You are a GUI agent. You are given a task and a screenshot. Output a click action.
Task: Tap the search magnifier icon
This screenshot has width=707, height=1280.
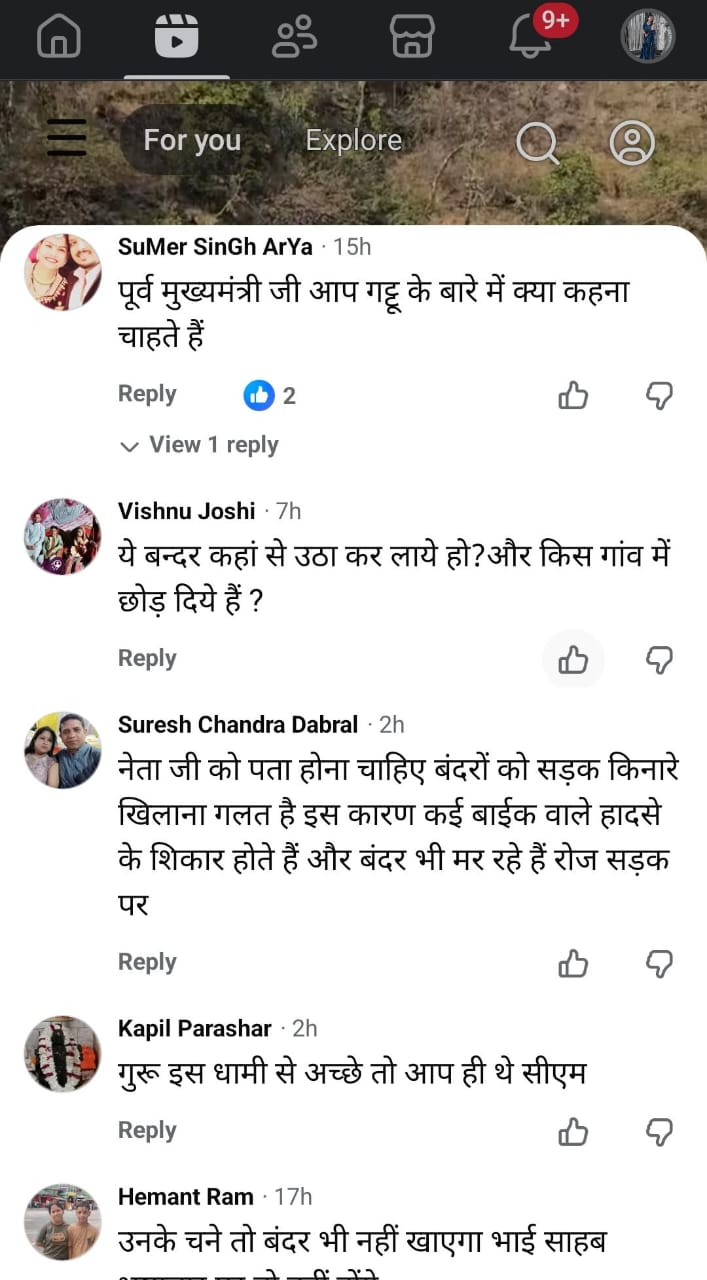(x=537, y=143)
